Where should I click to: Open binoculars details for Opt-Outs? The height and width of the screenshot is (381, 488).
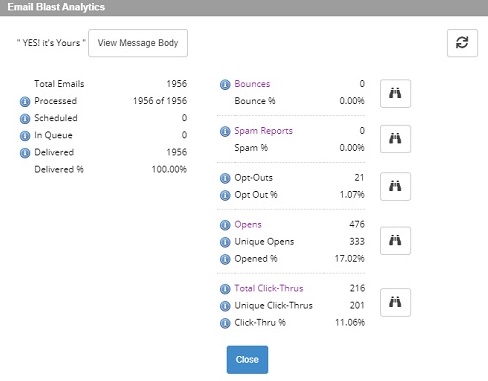[x=395, y=186]
